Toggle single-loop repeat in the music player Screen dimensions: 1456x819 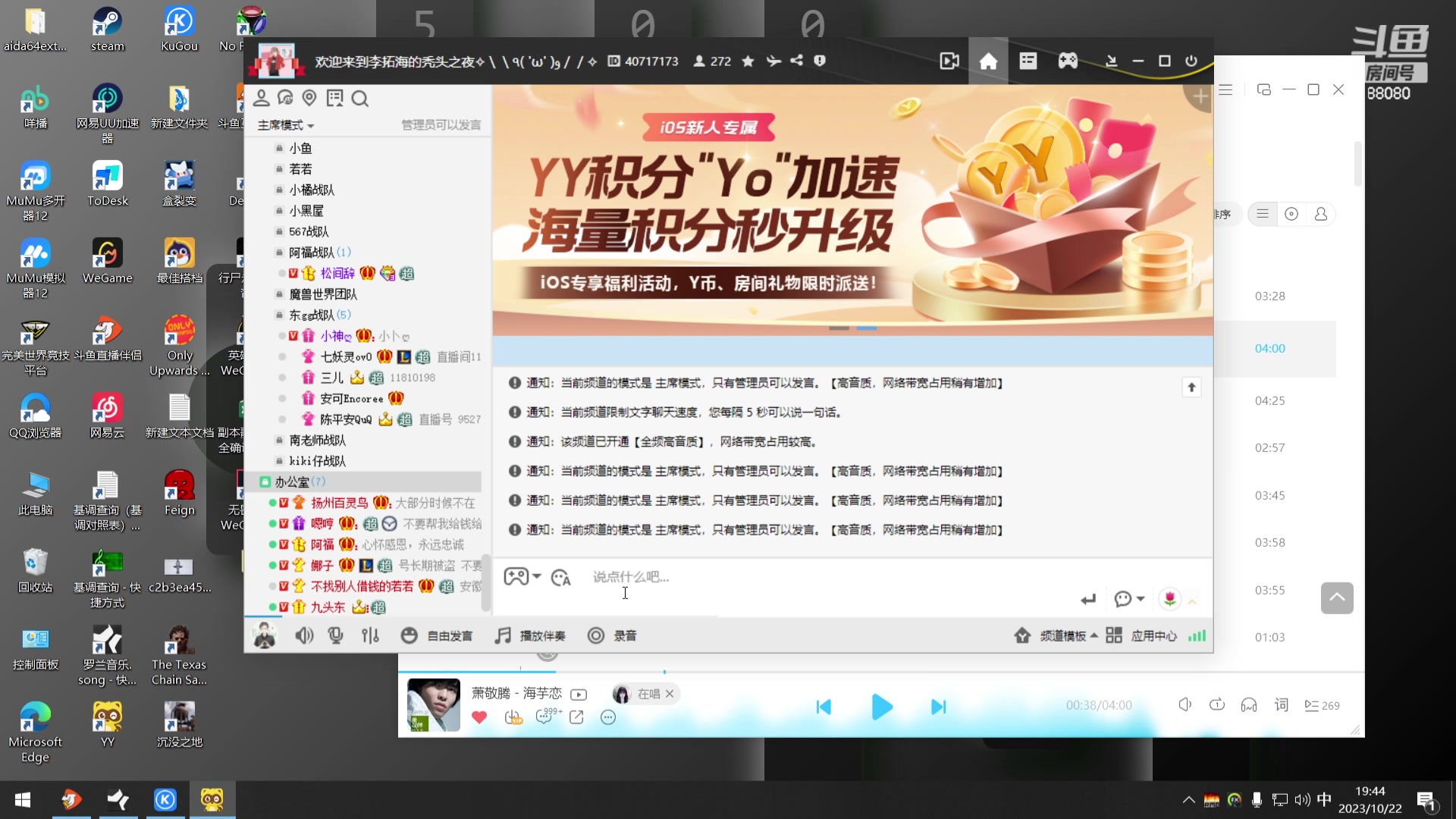pos(1217,706)
